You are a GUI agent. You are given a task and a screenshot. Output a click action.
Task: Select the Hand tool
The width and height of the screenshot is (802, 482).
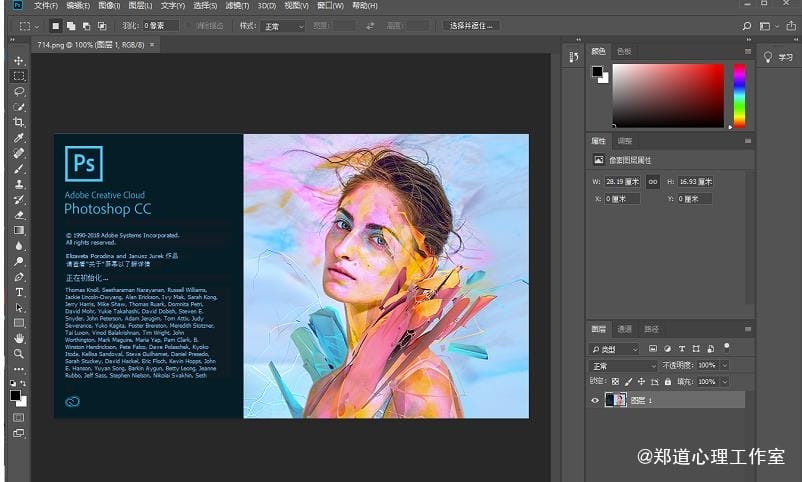[x=19, y=338]
